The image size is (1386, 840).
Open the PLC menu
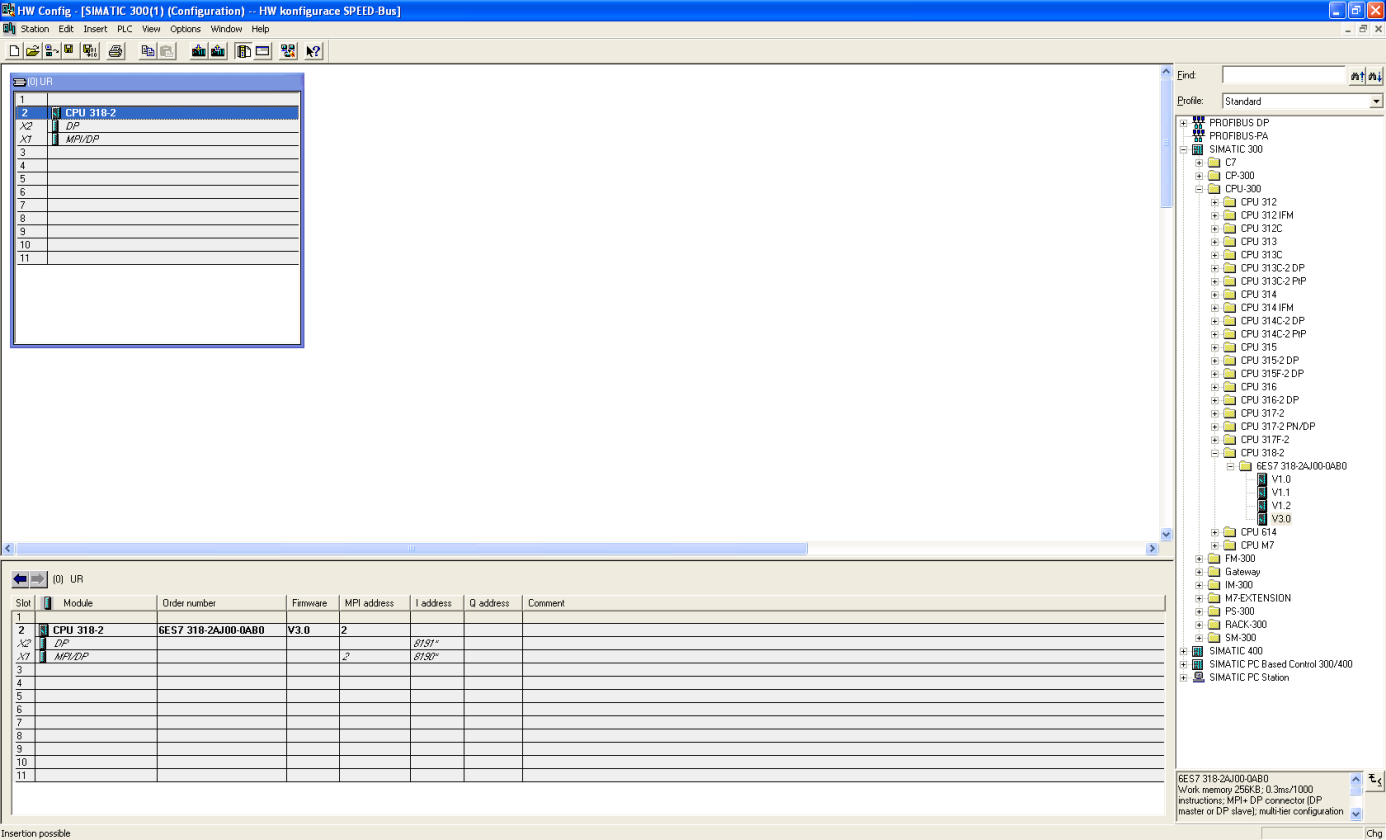(125, 29)
